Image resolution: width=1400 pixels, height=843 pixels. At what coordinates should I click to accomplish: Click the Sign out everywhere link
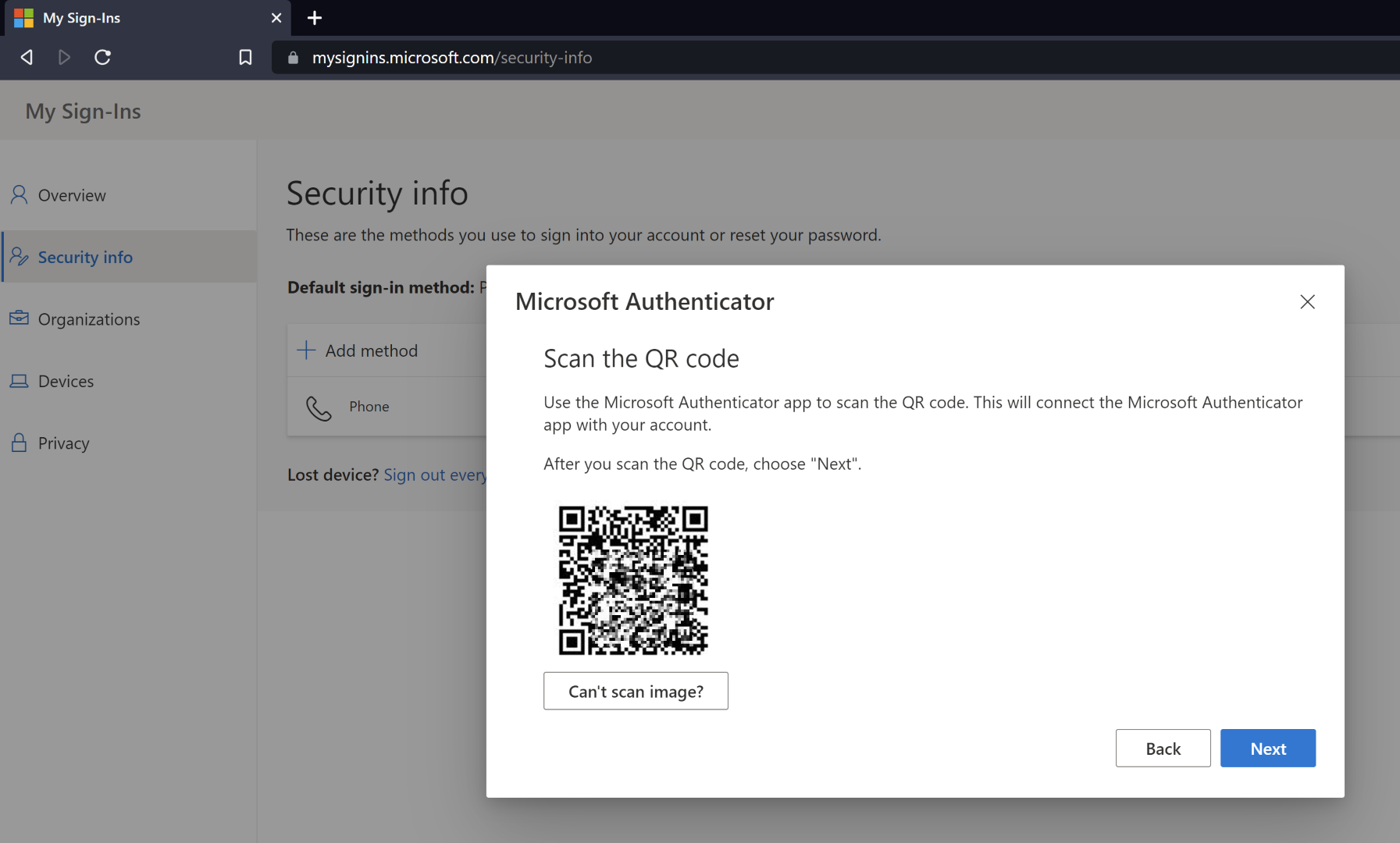click(434, 475)
